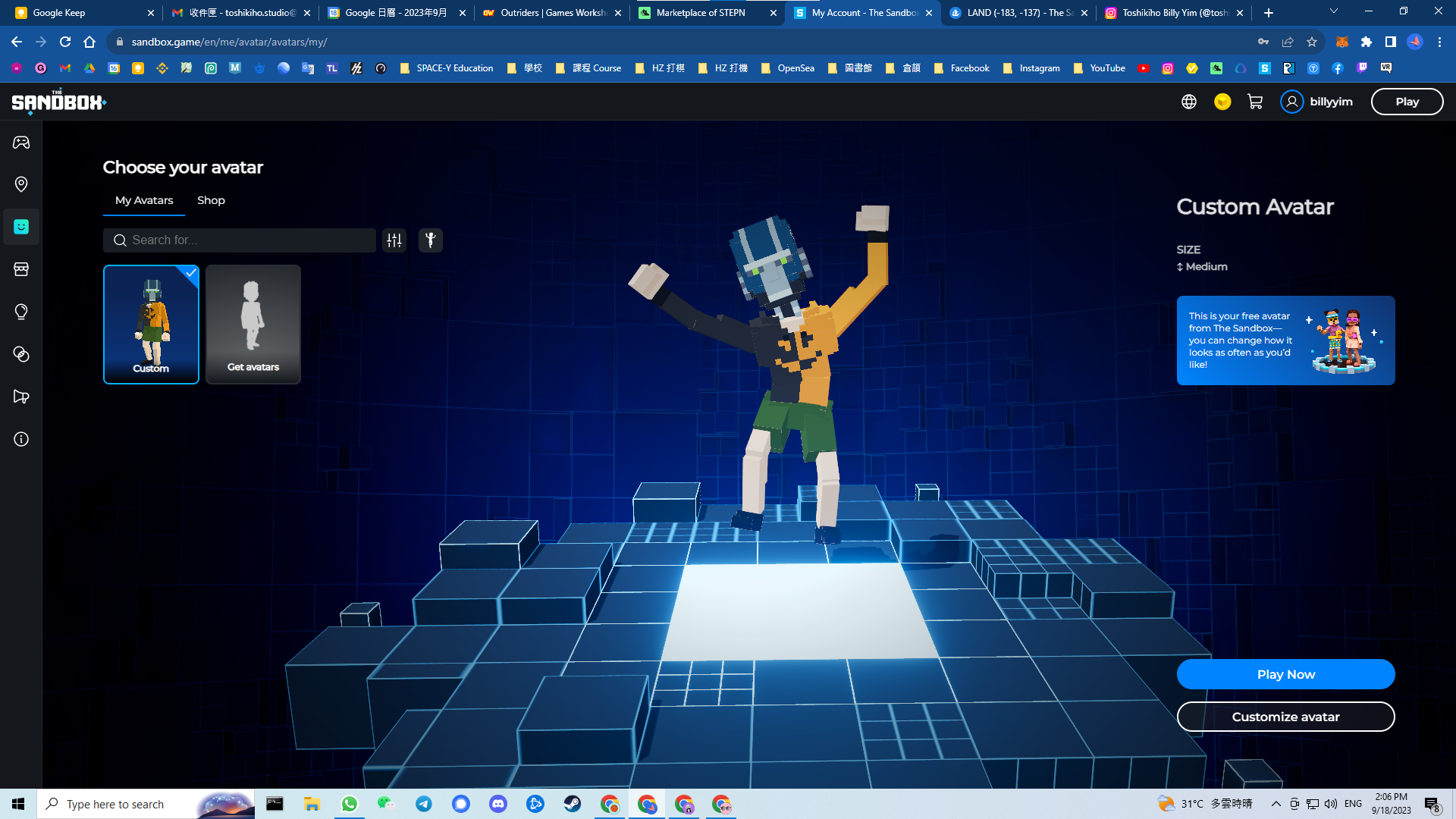Open the language globe icon
The image size is (1456, 819).
coord(1189,102)
